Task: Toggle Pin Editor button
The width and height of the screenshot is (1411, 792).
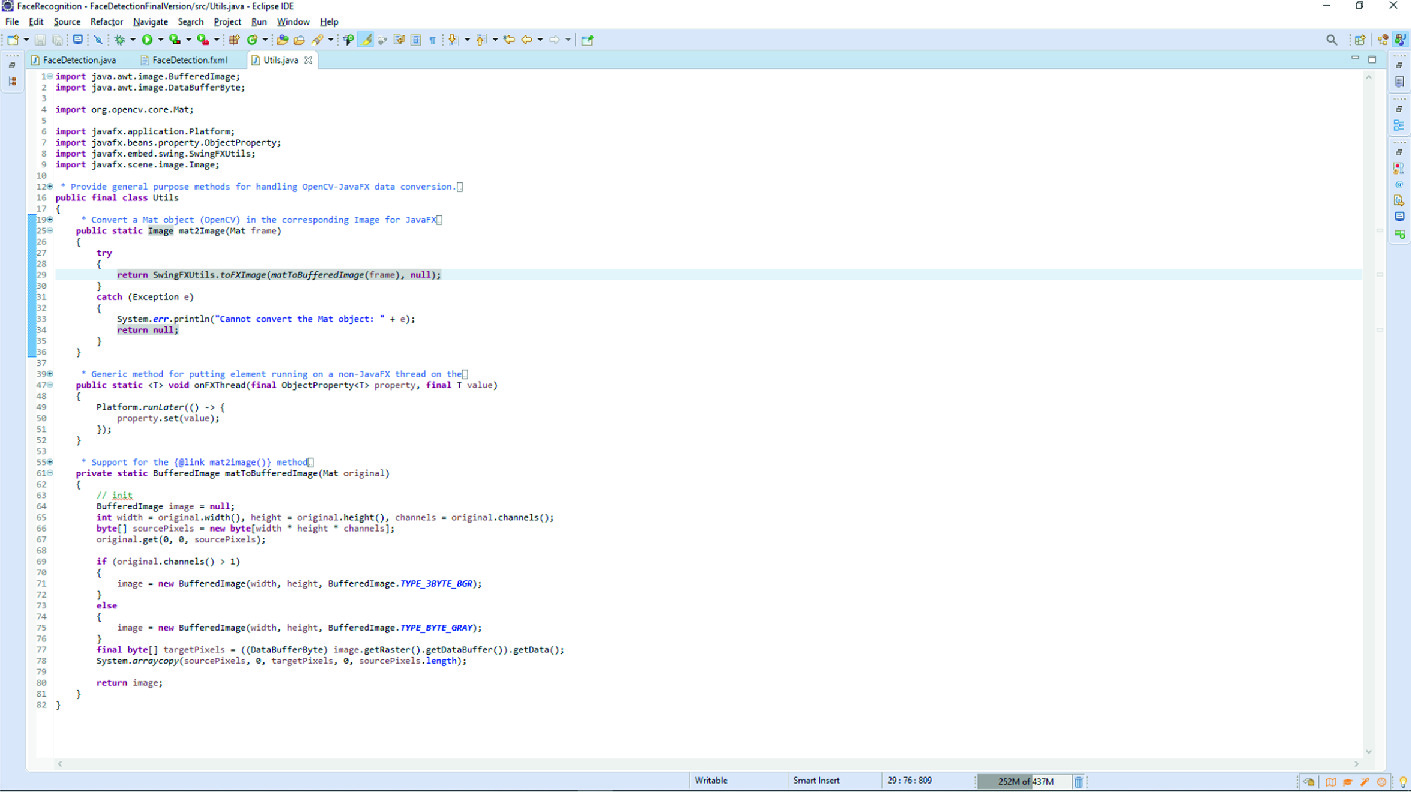Action: 587,40
